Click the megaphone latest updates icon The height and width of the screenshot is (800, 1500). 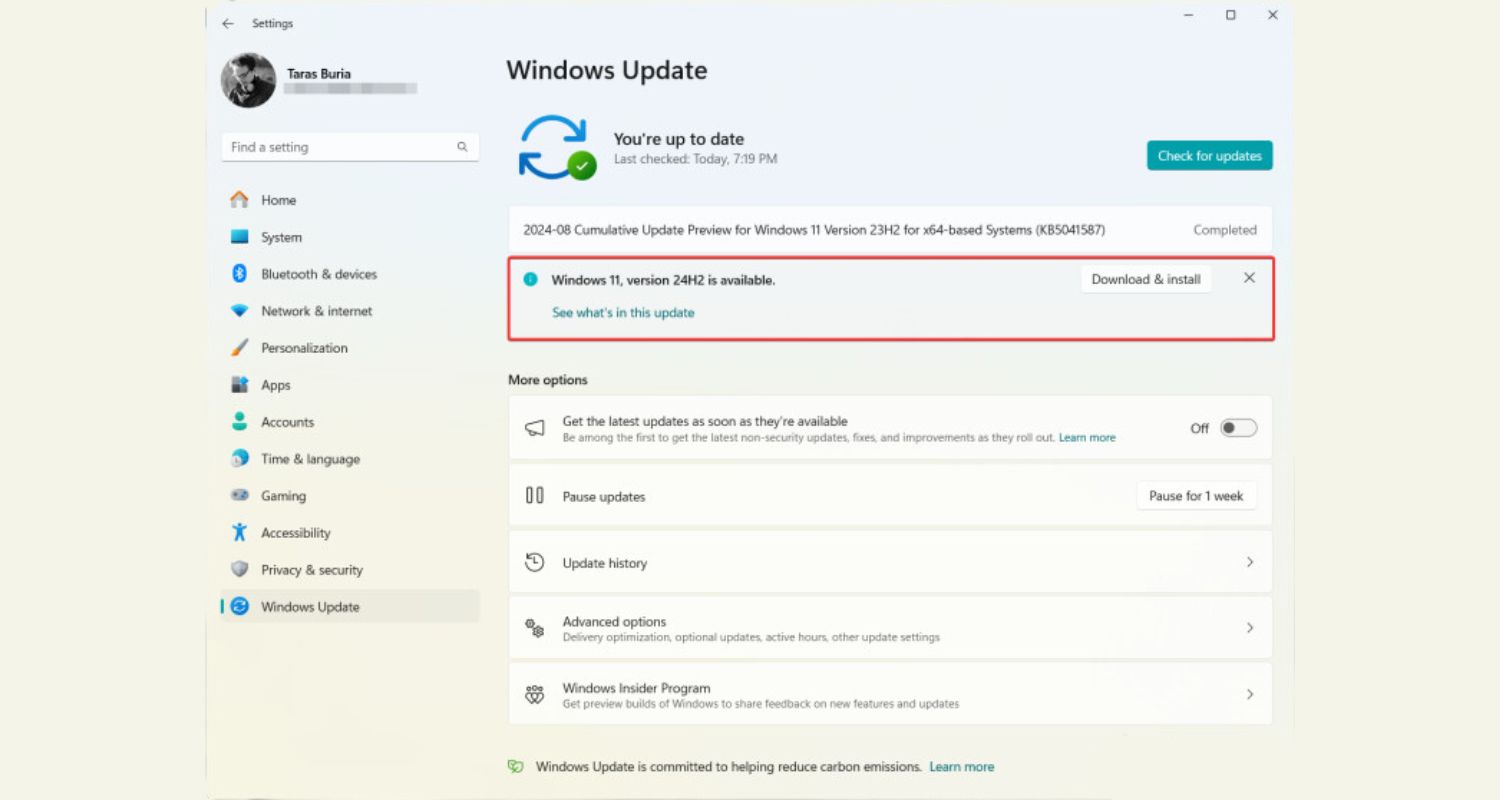pos(535,428)
